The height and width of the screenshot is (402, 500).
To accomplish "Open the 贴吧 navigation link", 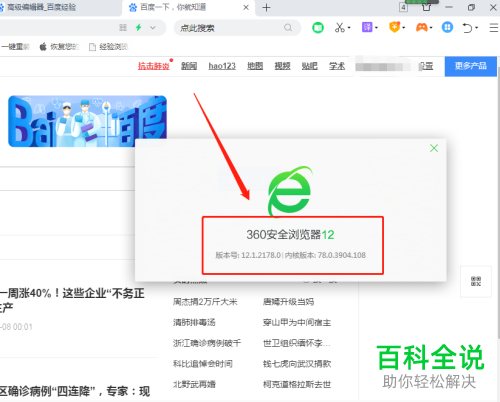I will [x=310, y=66].
